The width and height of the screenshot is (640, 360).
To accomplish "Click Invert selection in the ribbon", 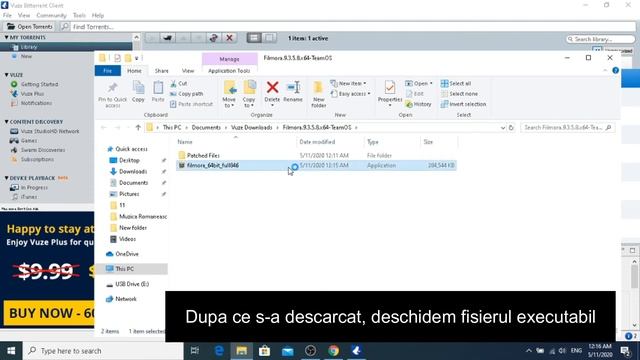I will coord(463,104).
